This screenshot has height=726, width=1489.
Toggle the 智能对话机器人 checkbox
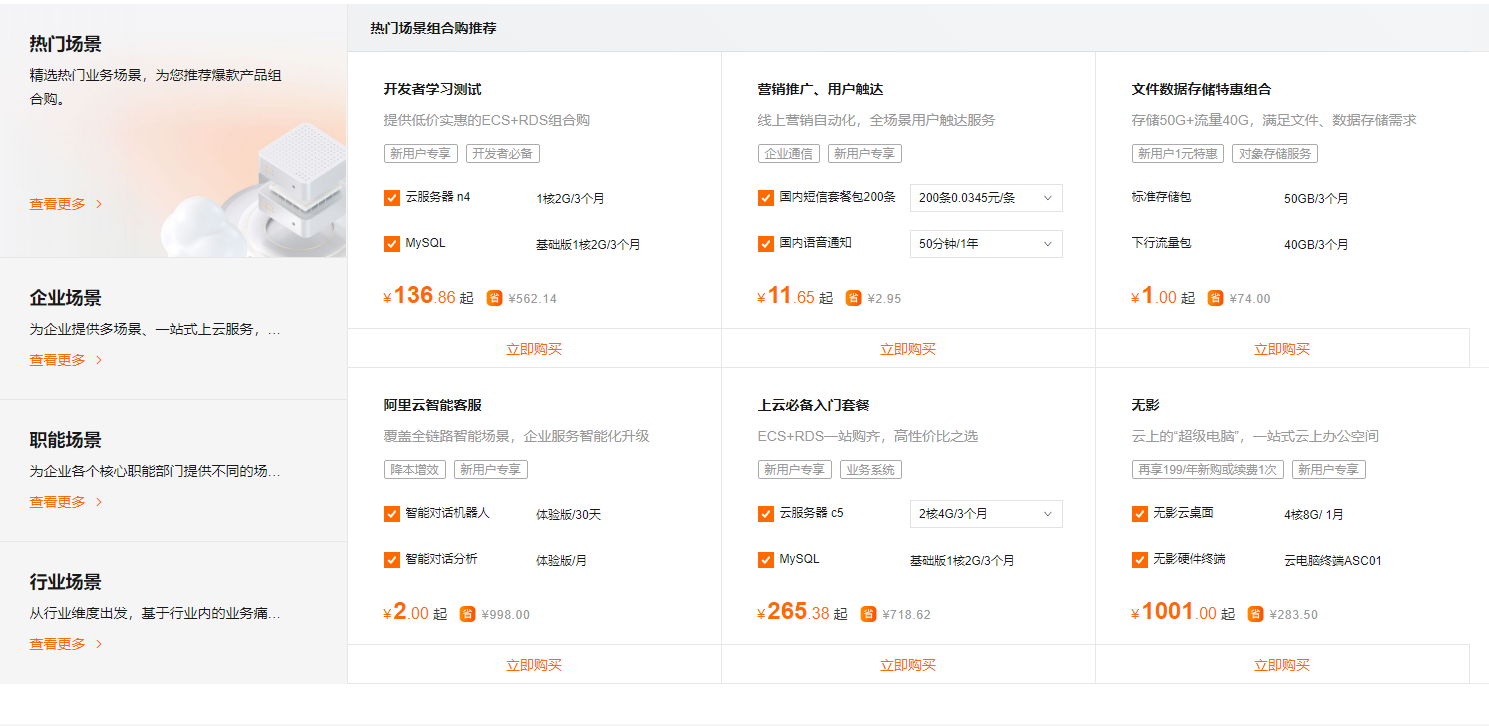pos(392,514)
